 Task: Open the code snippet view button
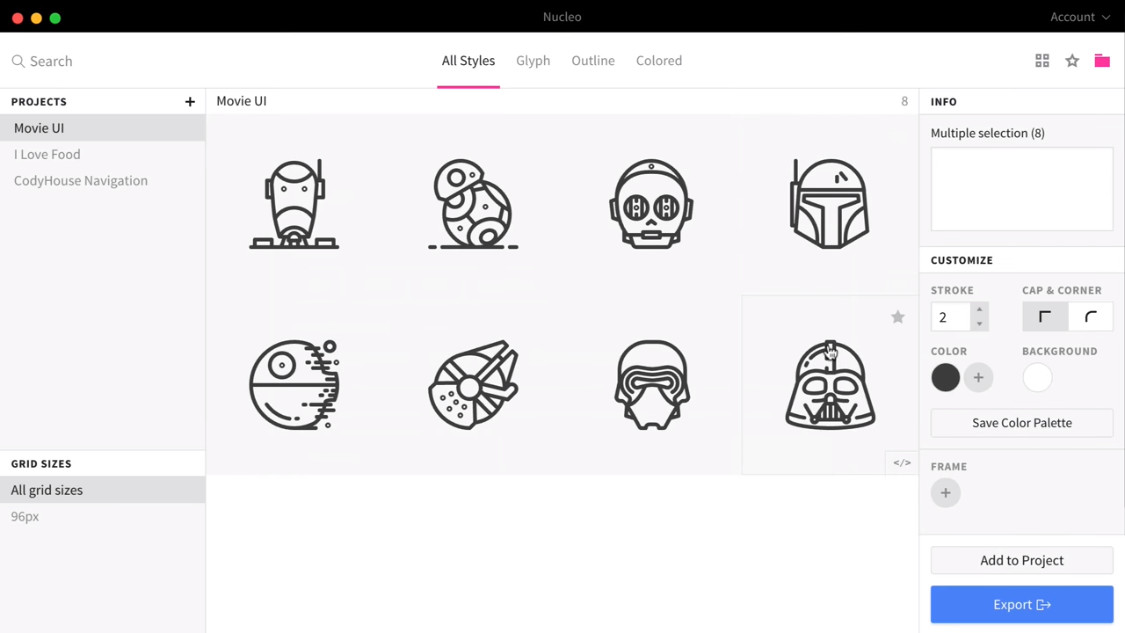pyautogui.click(x=902, y=463)
